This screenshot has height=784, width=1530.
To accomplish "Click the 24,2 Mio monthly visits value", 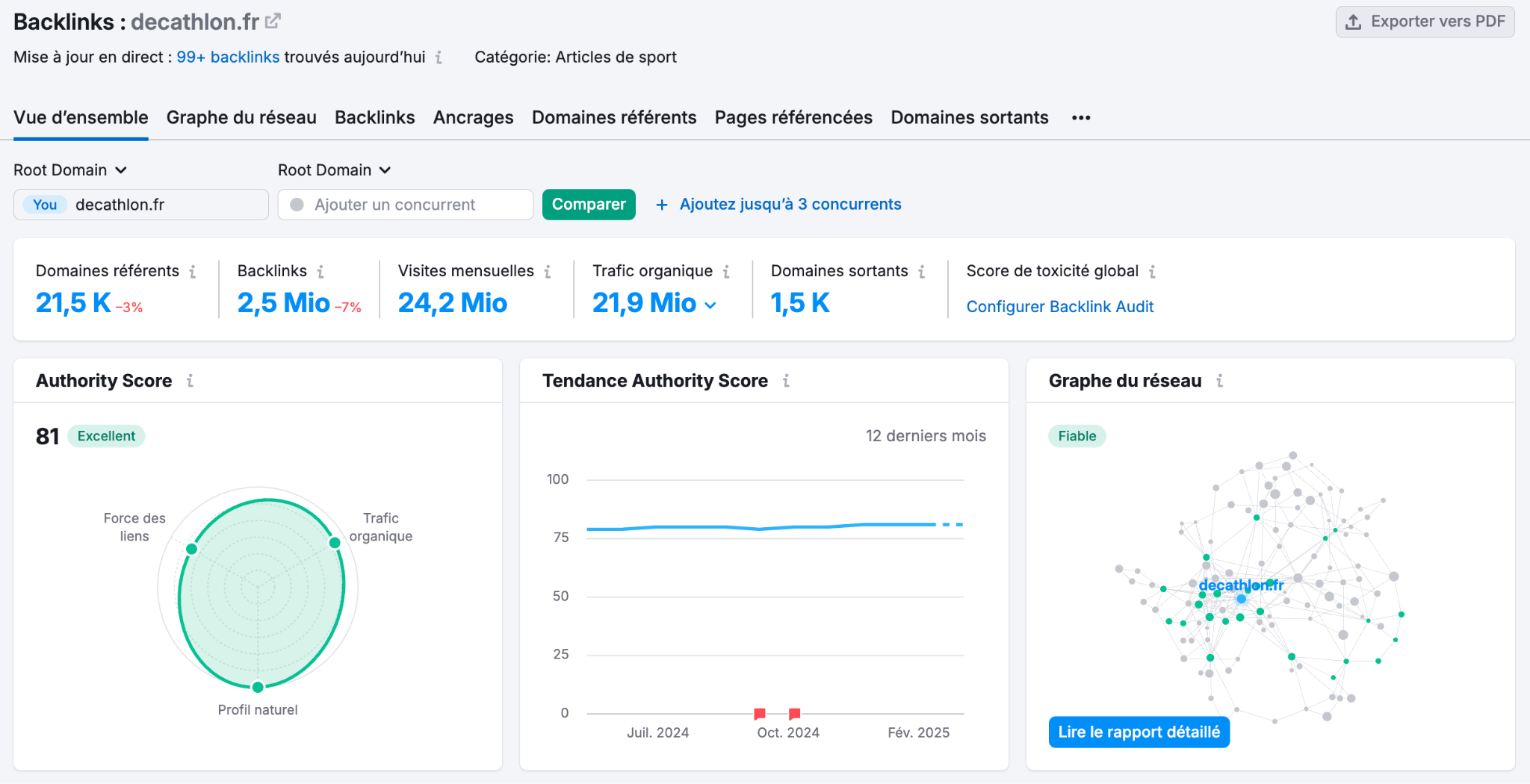I will 453,303.
